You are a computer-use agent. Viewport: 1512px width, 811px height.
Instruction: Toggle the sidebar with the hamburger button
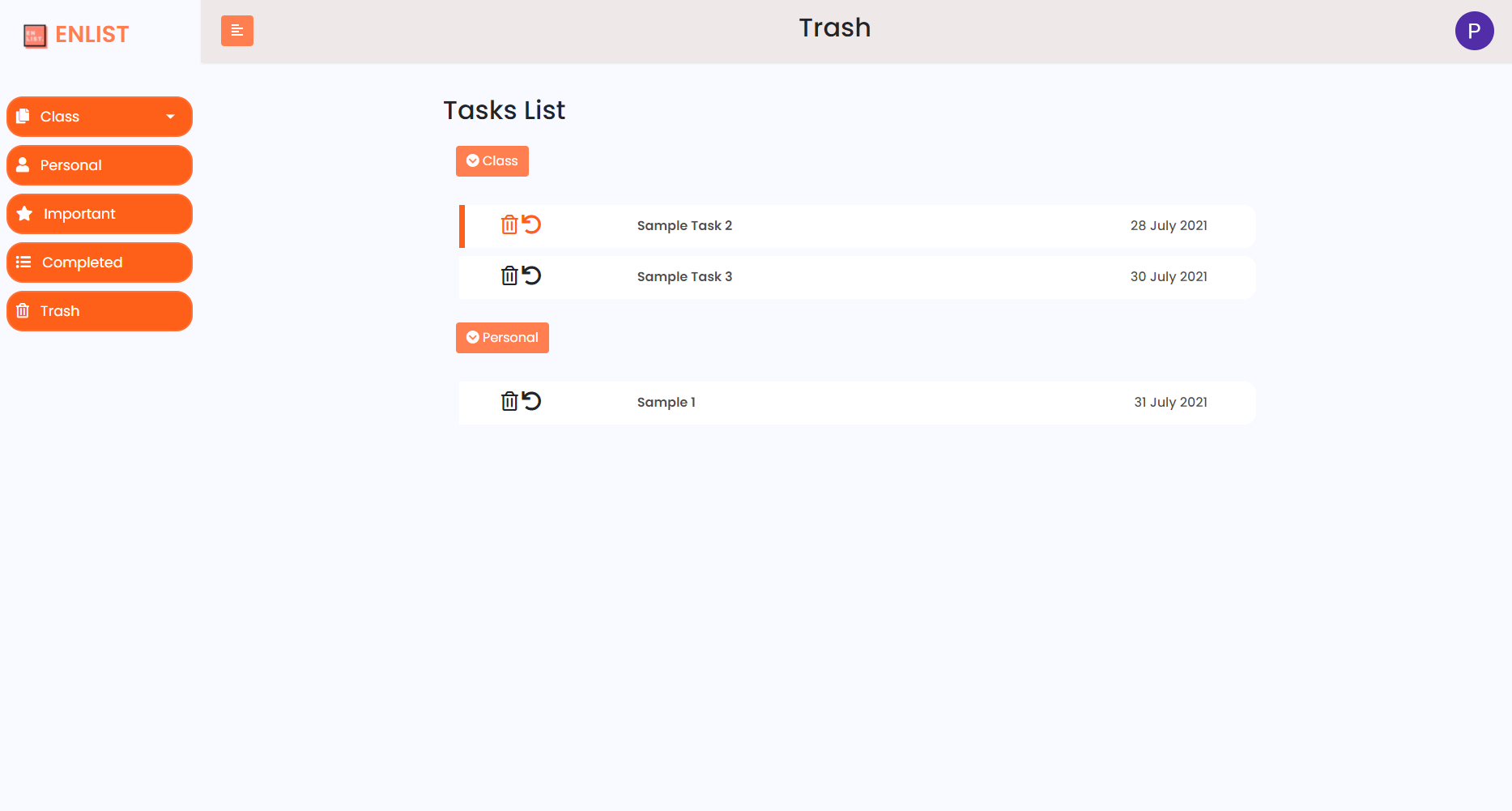237,31
